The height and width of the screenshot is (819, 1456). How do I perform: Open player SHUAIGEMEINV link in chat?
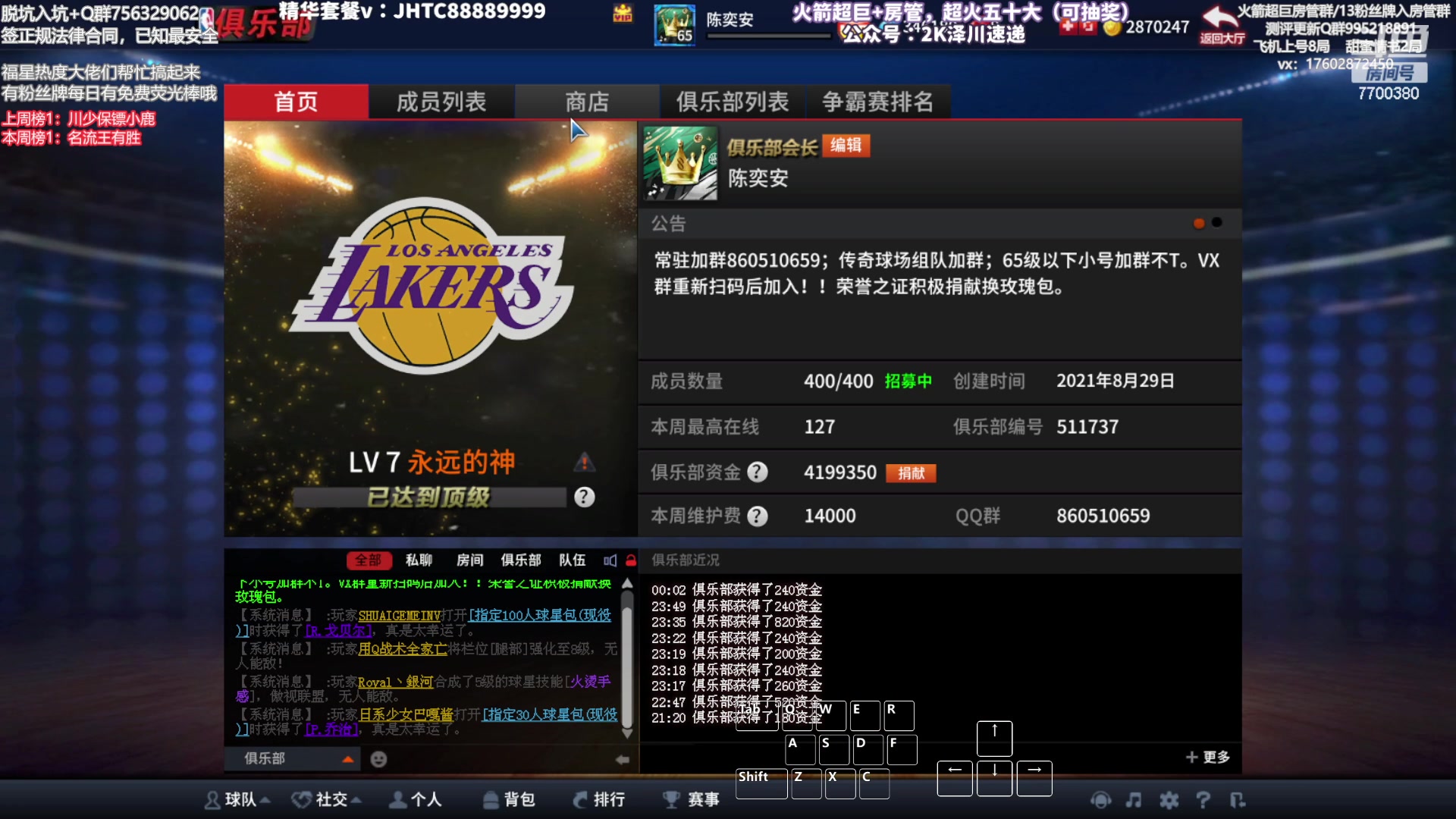[399, 616]
